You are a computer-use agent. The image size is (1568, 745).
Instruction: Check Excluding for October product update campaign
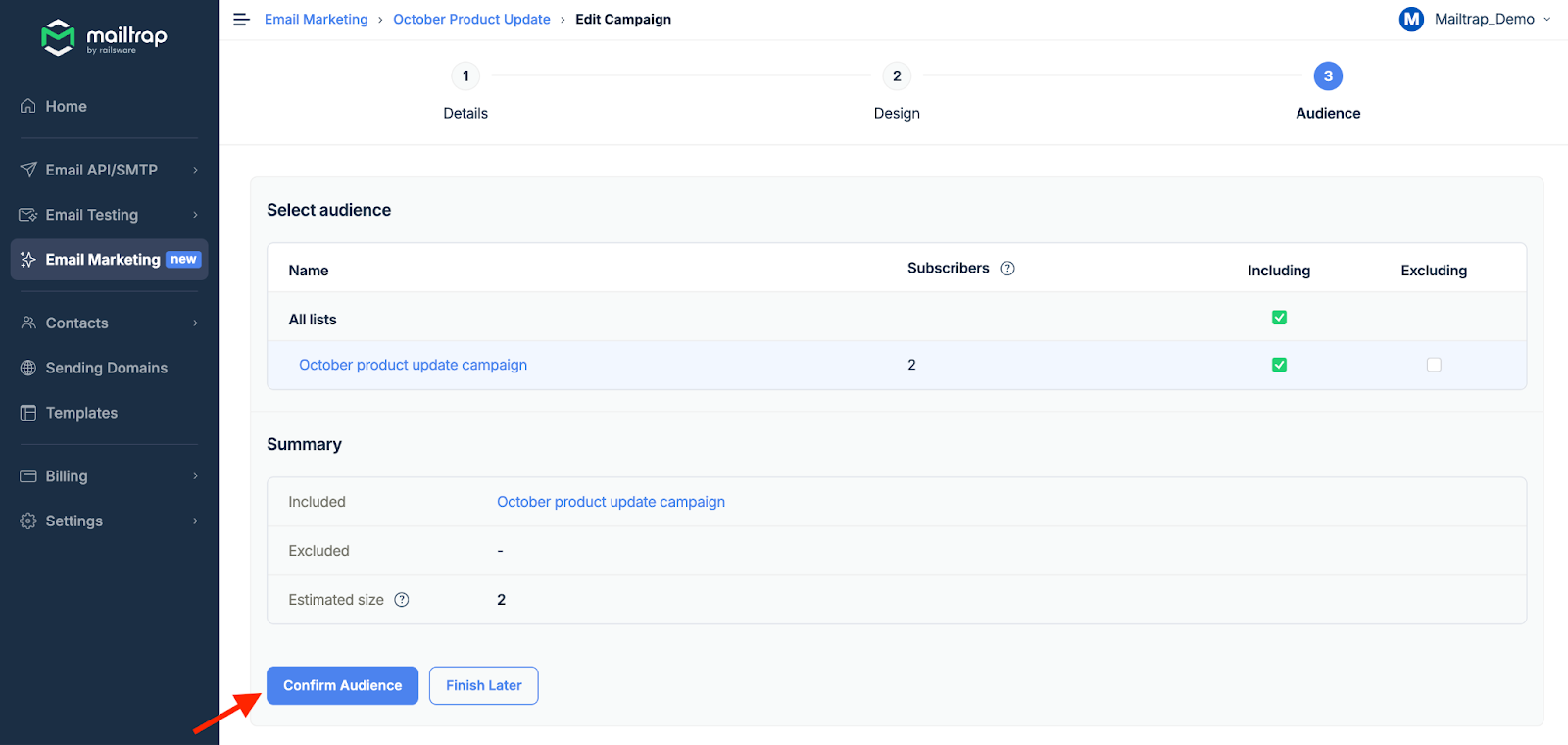(x=1434, y=365)
